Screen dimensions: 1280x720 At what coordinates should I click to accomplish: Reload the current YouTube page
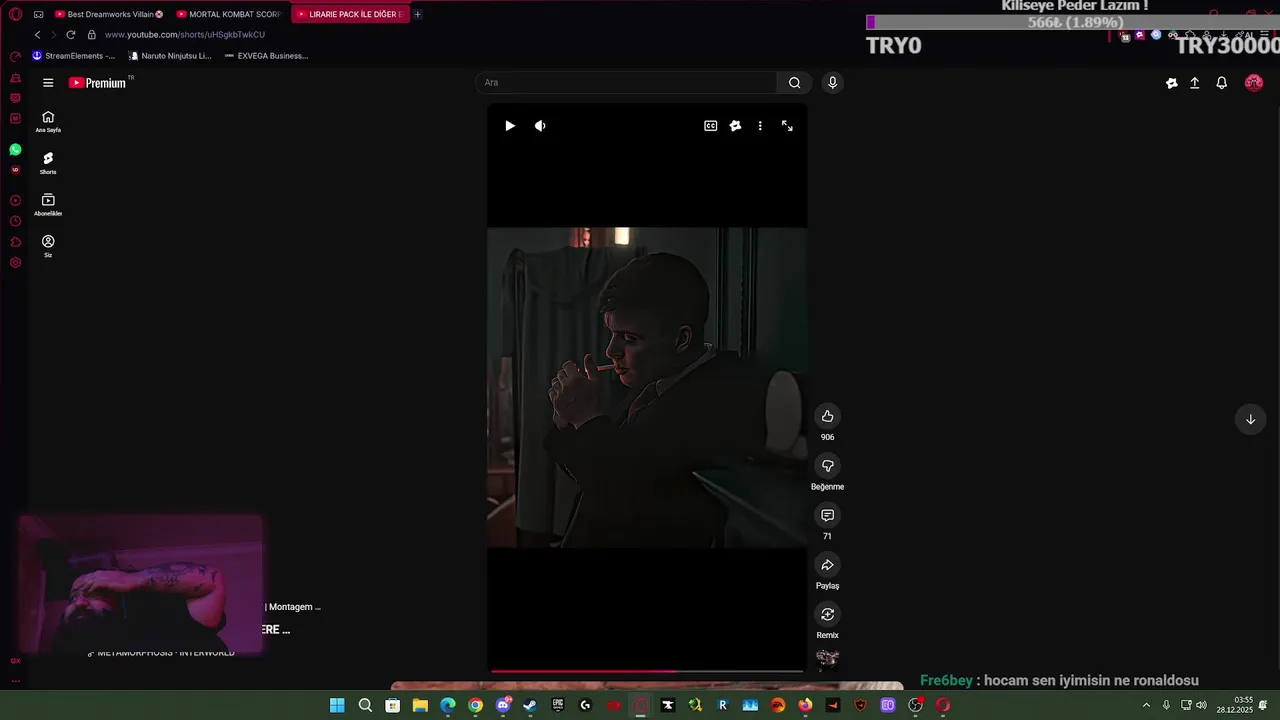[x=71, y=34]
